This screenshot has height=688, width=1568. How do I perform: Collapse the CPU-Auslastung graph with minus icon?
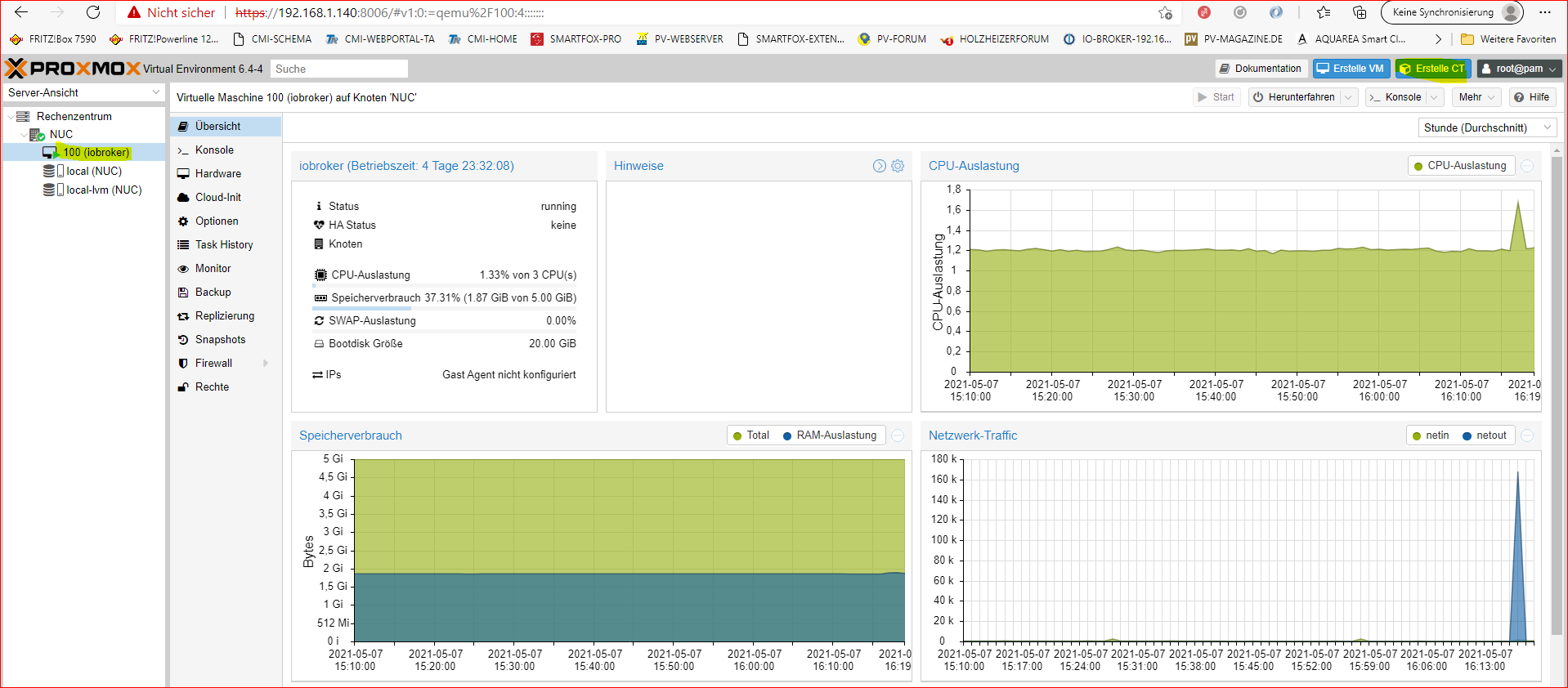point(1527,166)
